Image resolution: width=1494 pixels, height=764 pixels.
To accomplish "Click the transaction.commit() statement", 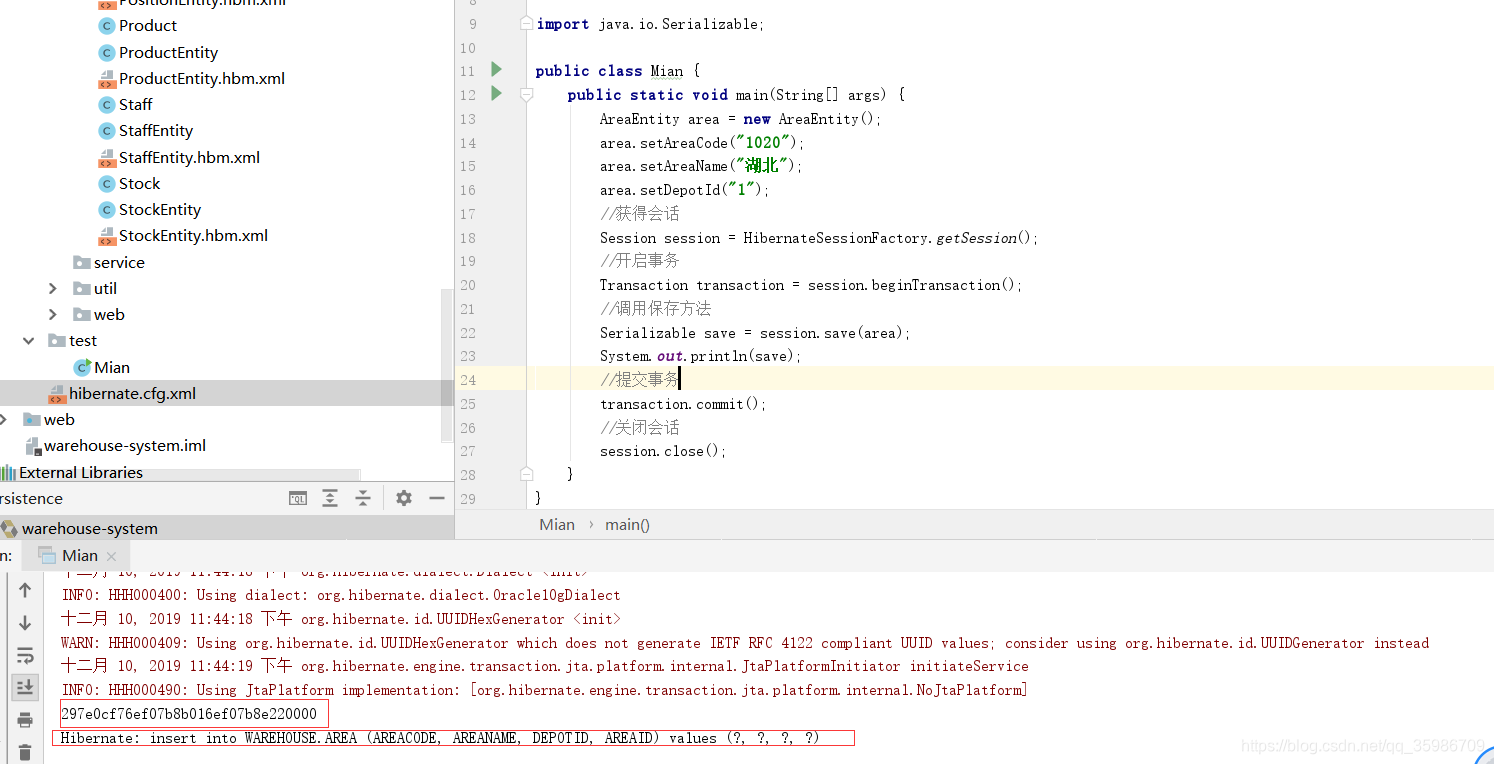I will 683,404.
